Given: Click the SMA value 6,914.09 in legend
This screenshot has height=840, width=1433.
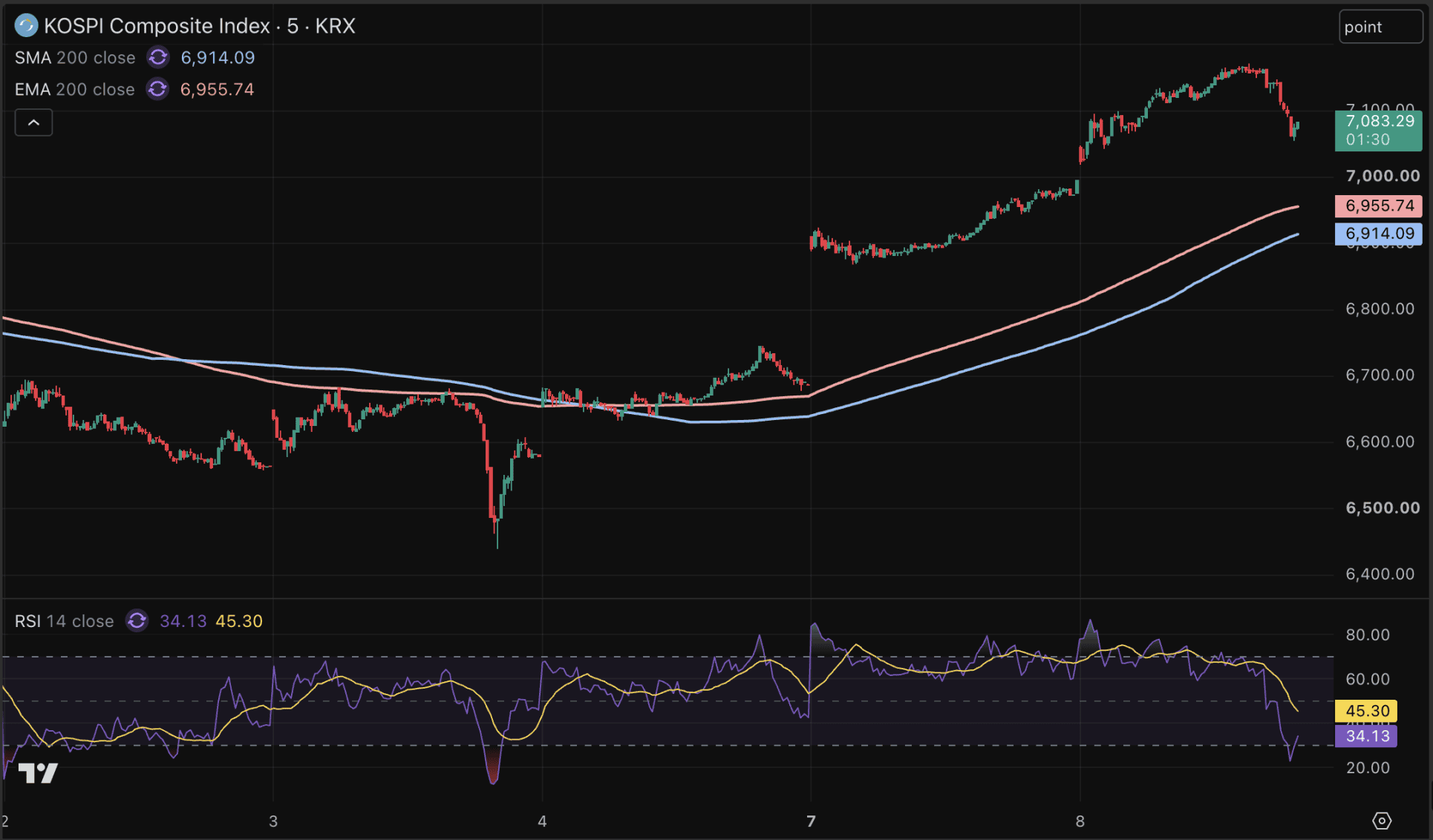Looking at the screenshot, I should pyautogui.click(x=218, y=58).
